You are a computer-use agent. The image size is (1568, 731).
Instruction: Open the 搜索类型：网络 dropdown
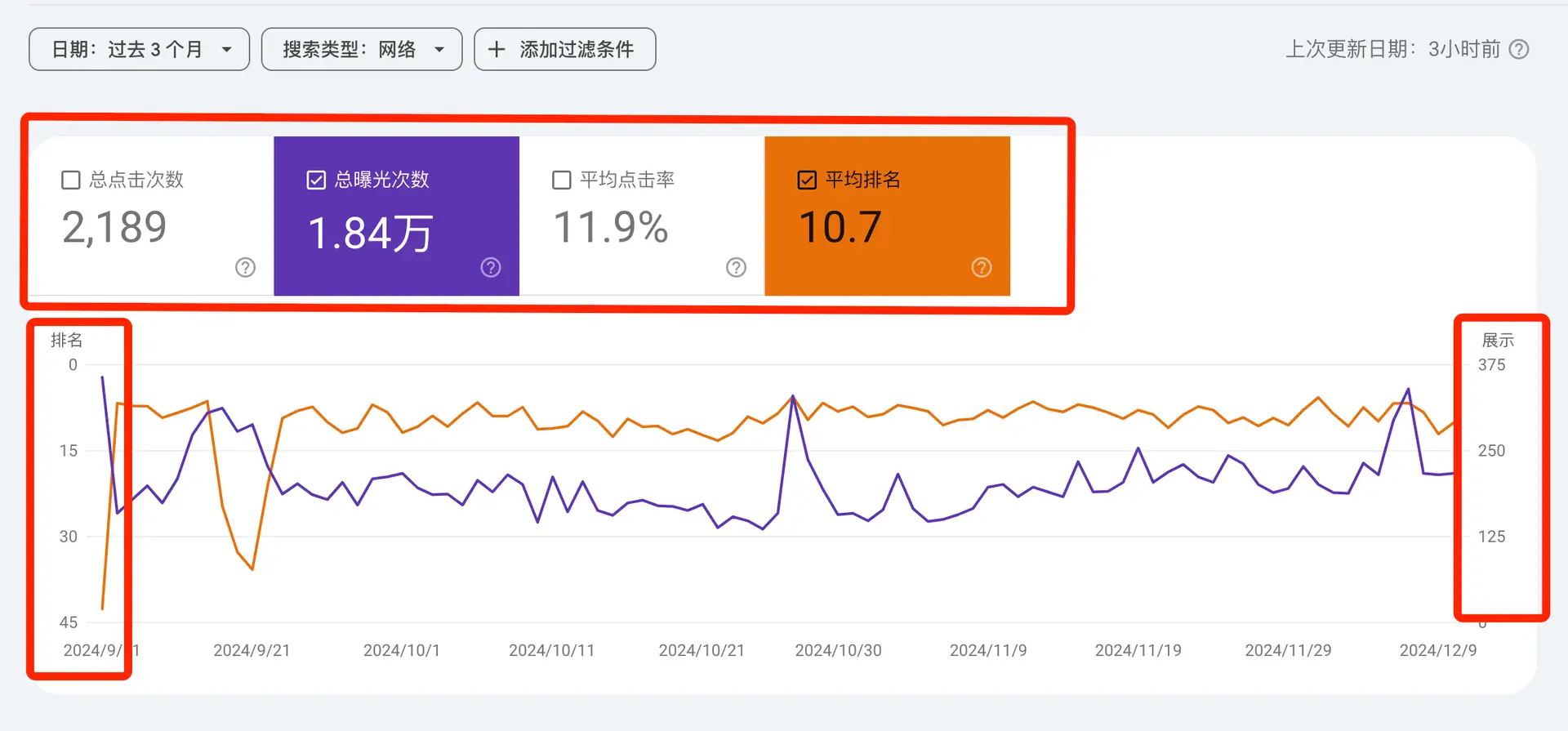click(362, 49)
